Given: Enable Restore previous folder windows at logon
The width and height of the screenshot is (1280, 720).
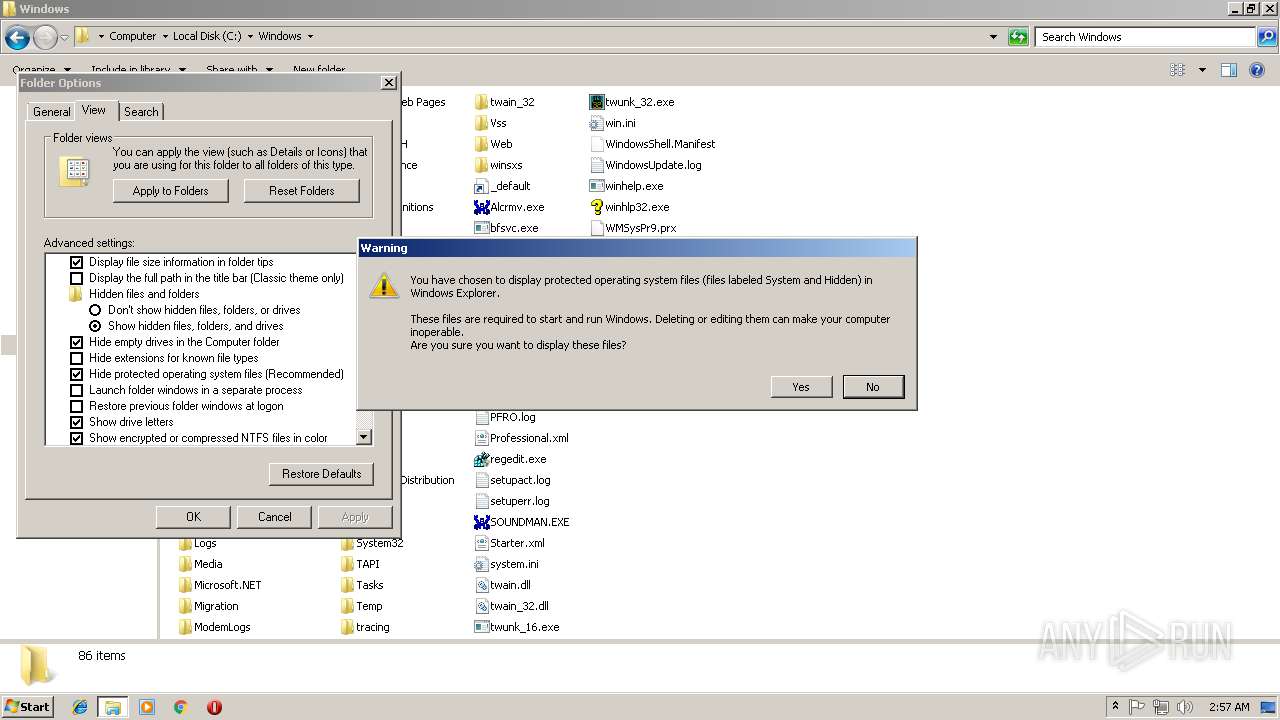Looking at the screenshot, I should (x=76, y=406).
